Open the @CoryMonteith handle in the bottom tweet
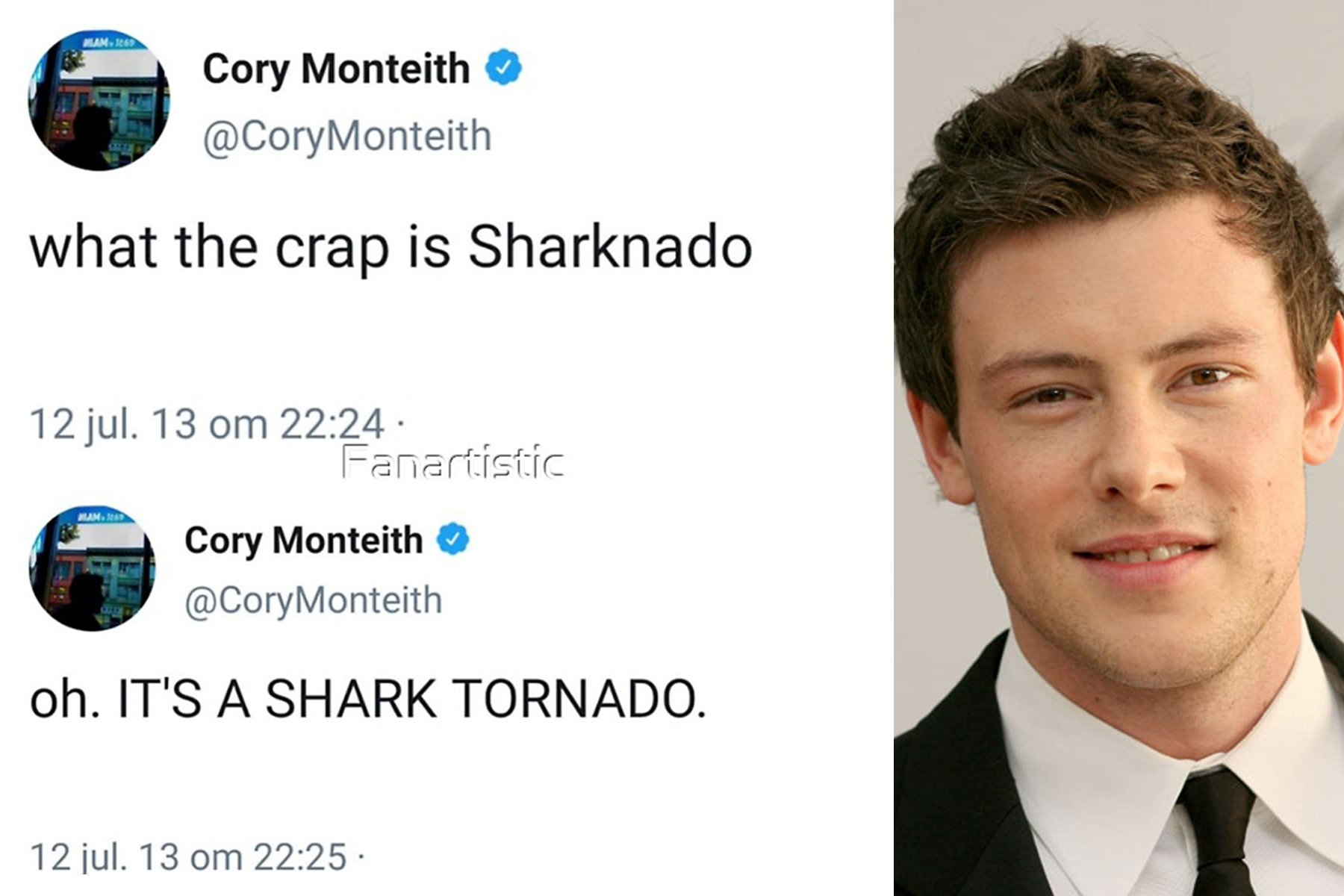The height and width of the screenshot is (896, 1344). pyautogui.click(x=314, y=600)
